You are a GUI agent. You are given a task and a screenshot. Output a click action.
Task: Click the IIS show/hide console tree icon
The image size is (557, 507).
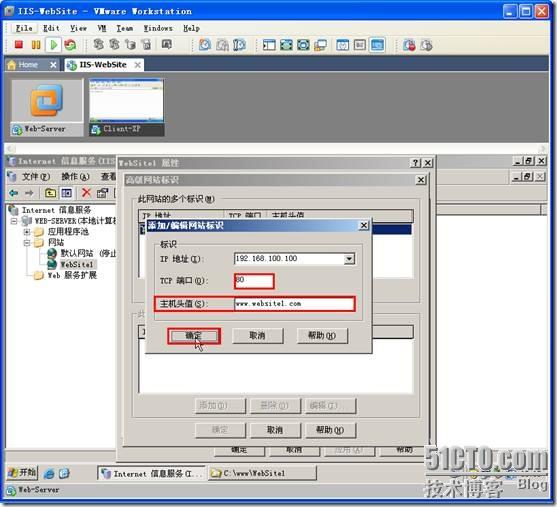[66, 193]
